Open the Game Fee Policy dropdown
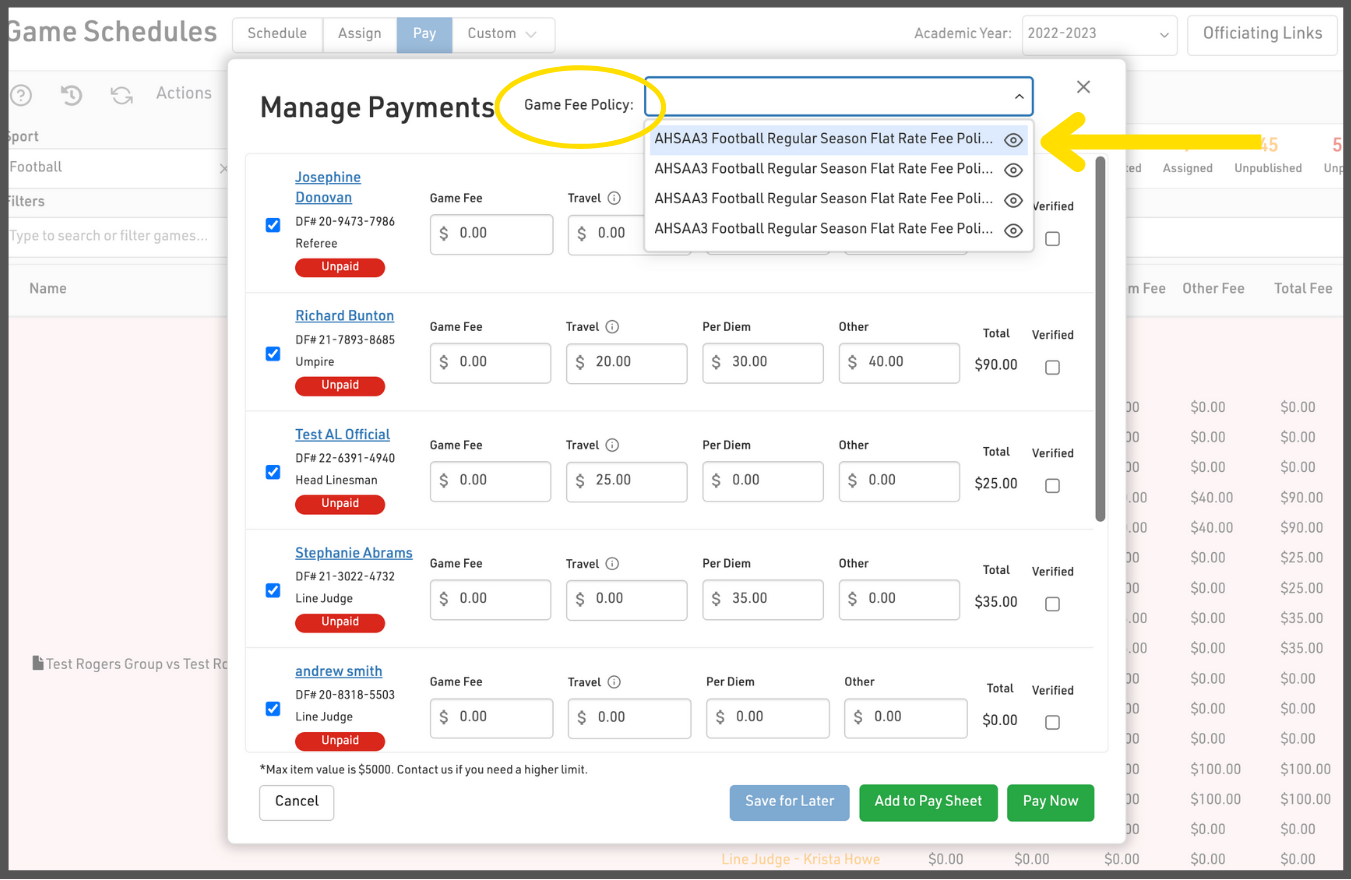This screenshot has height=880, width=1351. click(x=838, y=97)
